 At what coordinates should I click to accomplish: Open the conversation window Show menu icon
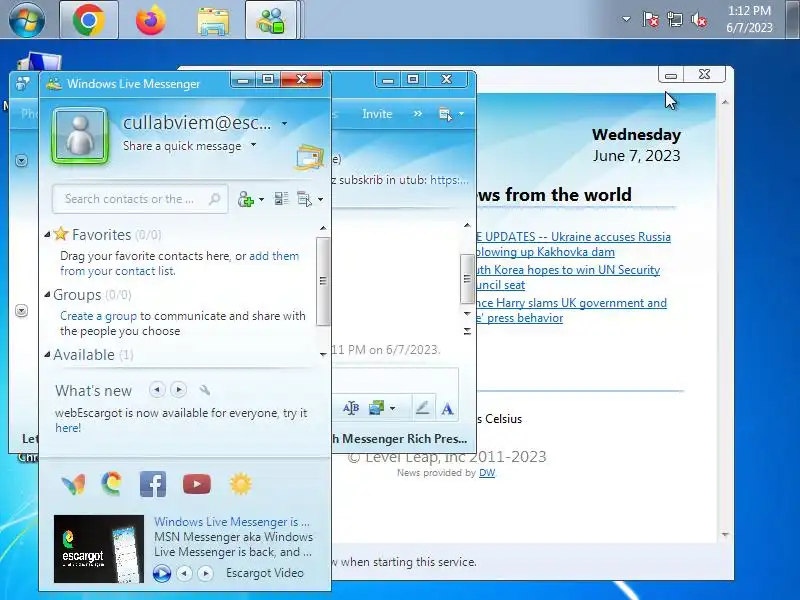[x=445, y=114]
